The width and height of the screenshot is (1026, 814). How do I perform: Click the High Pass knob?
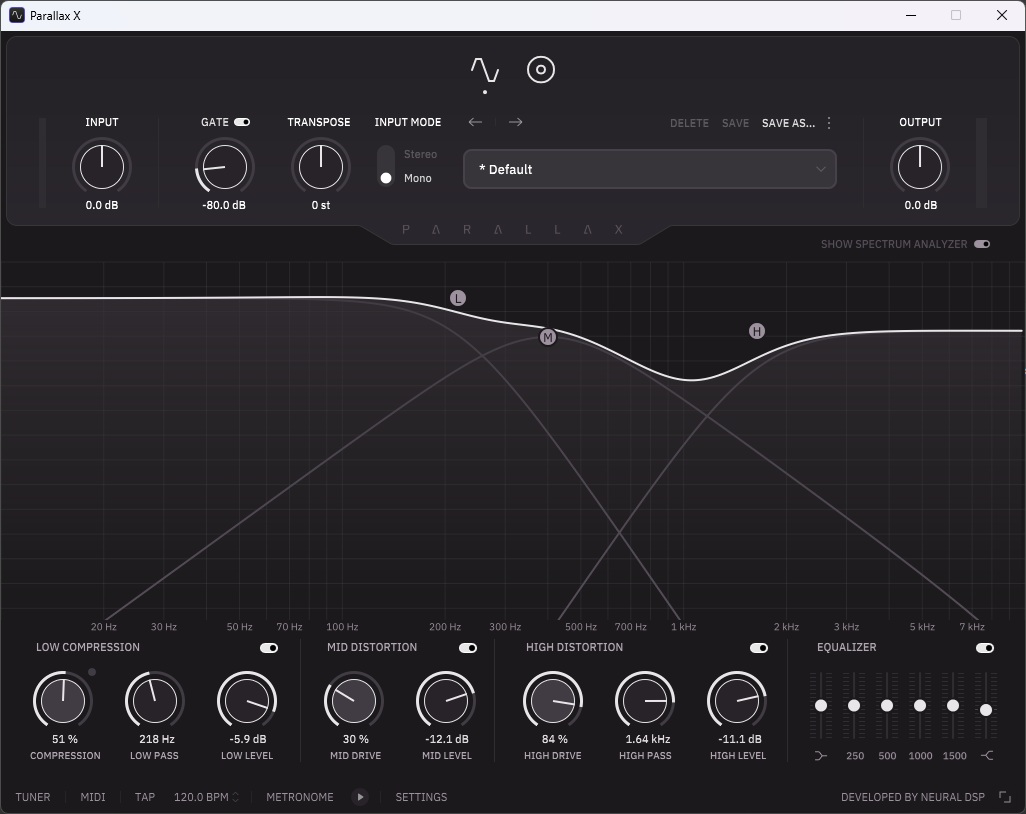tap(645, 700)
